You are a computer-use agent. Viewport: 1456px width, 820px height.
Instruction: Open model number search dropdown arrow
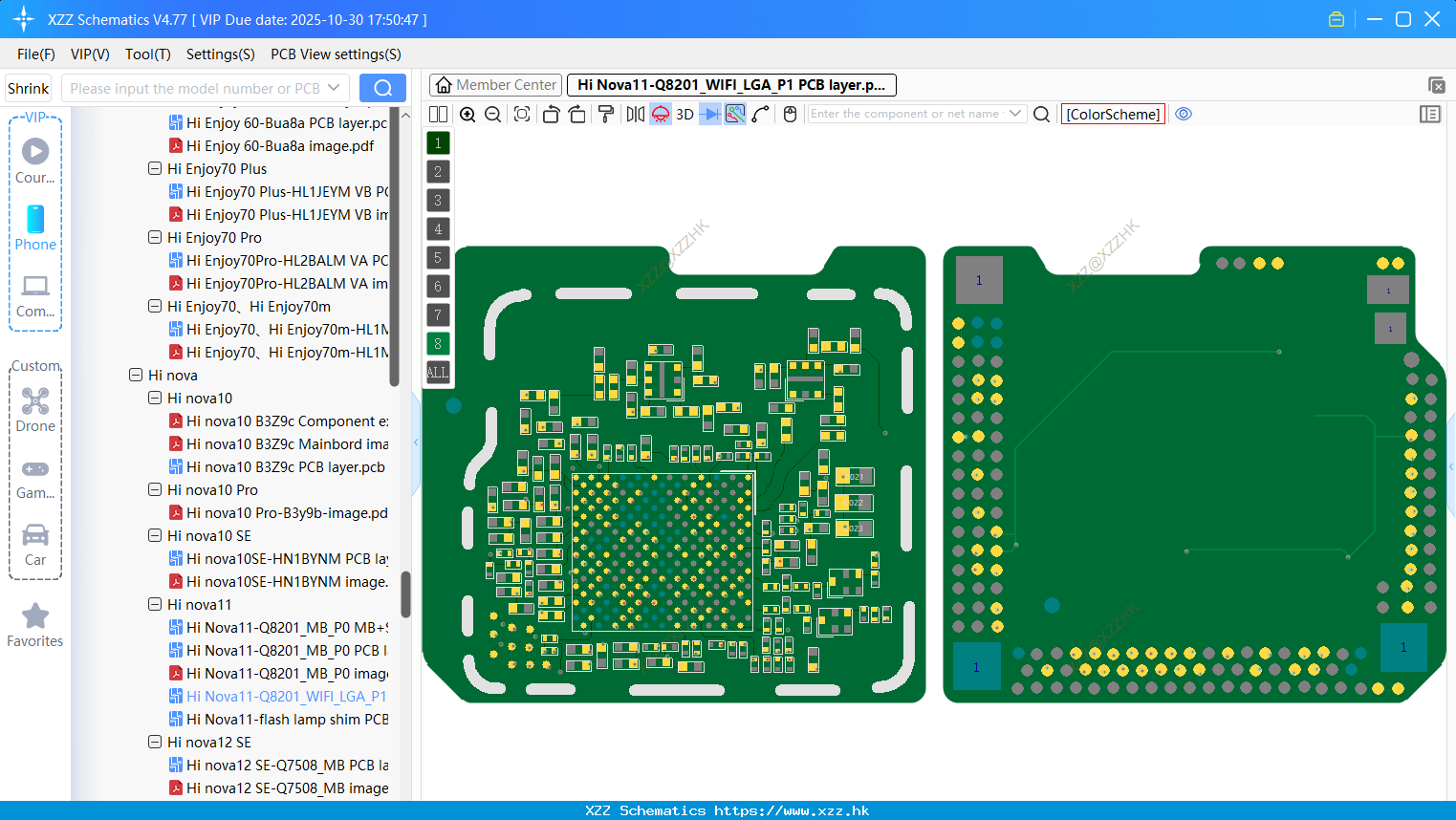click(x=334, y=88)
